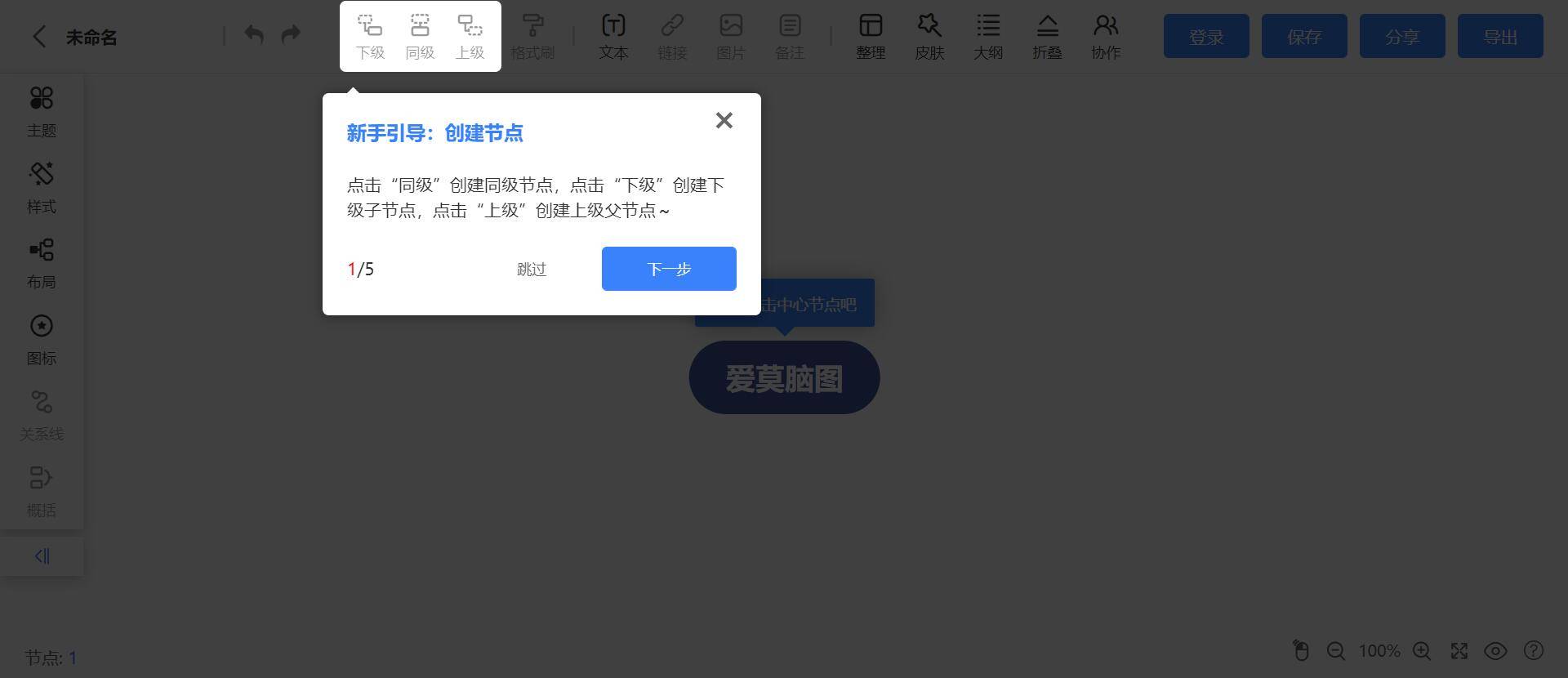
Task: Select the 格式刷 format painter
Action: click(x=532, y=37)
